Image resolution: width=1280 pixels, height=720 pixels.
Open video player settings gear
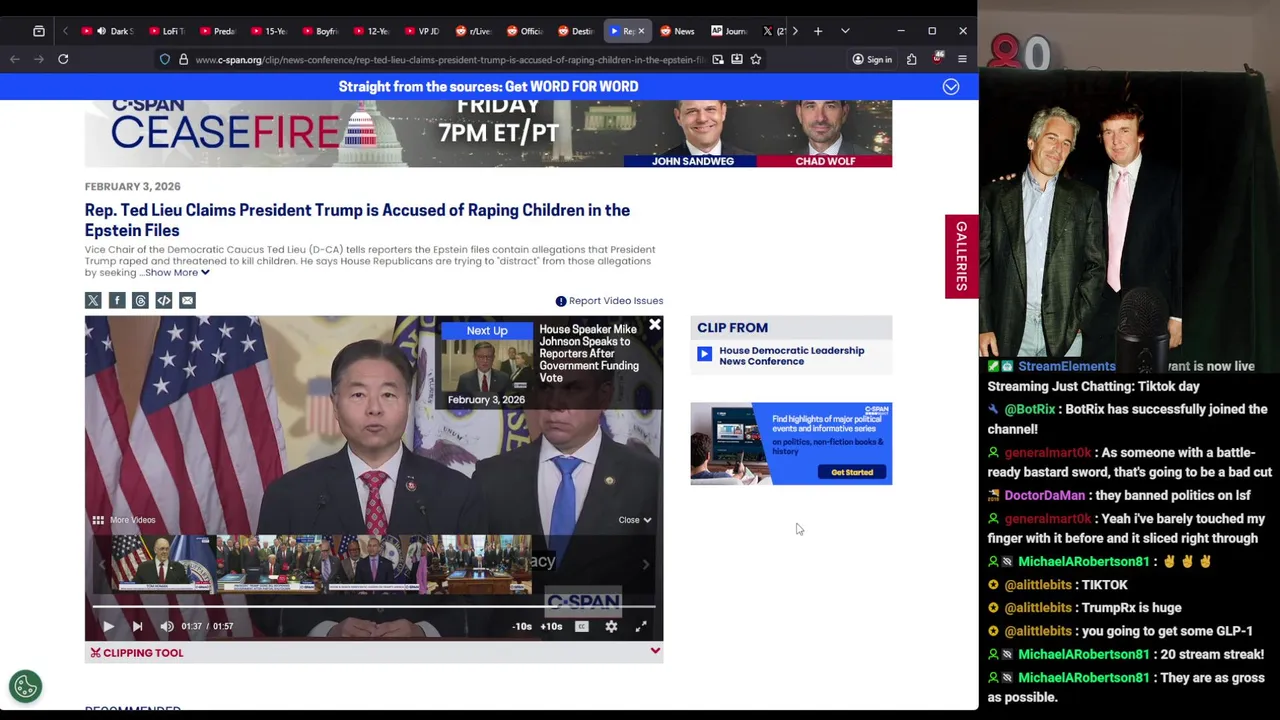611,626
